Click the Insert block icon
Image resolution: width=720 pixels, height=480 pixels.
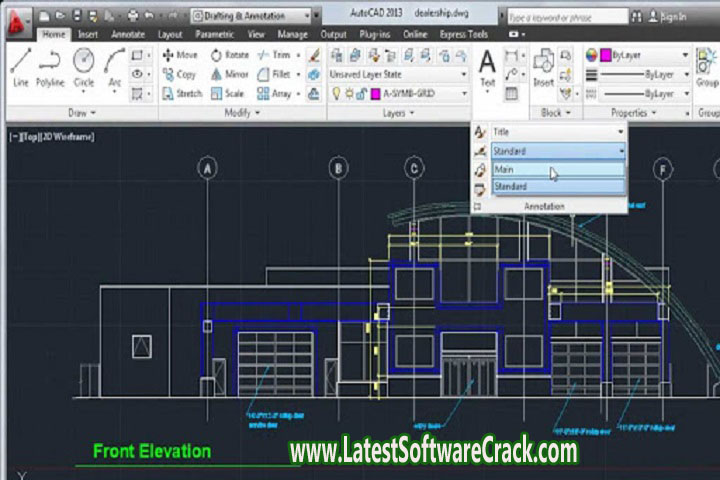pyautogui.click(x=543, y=68)
